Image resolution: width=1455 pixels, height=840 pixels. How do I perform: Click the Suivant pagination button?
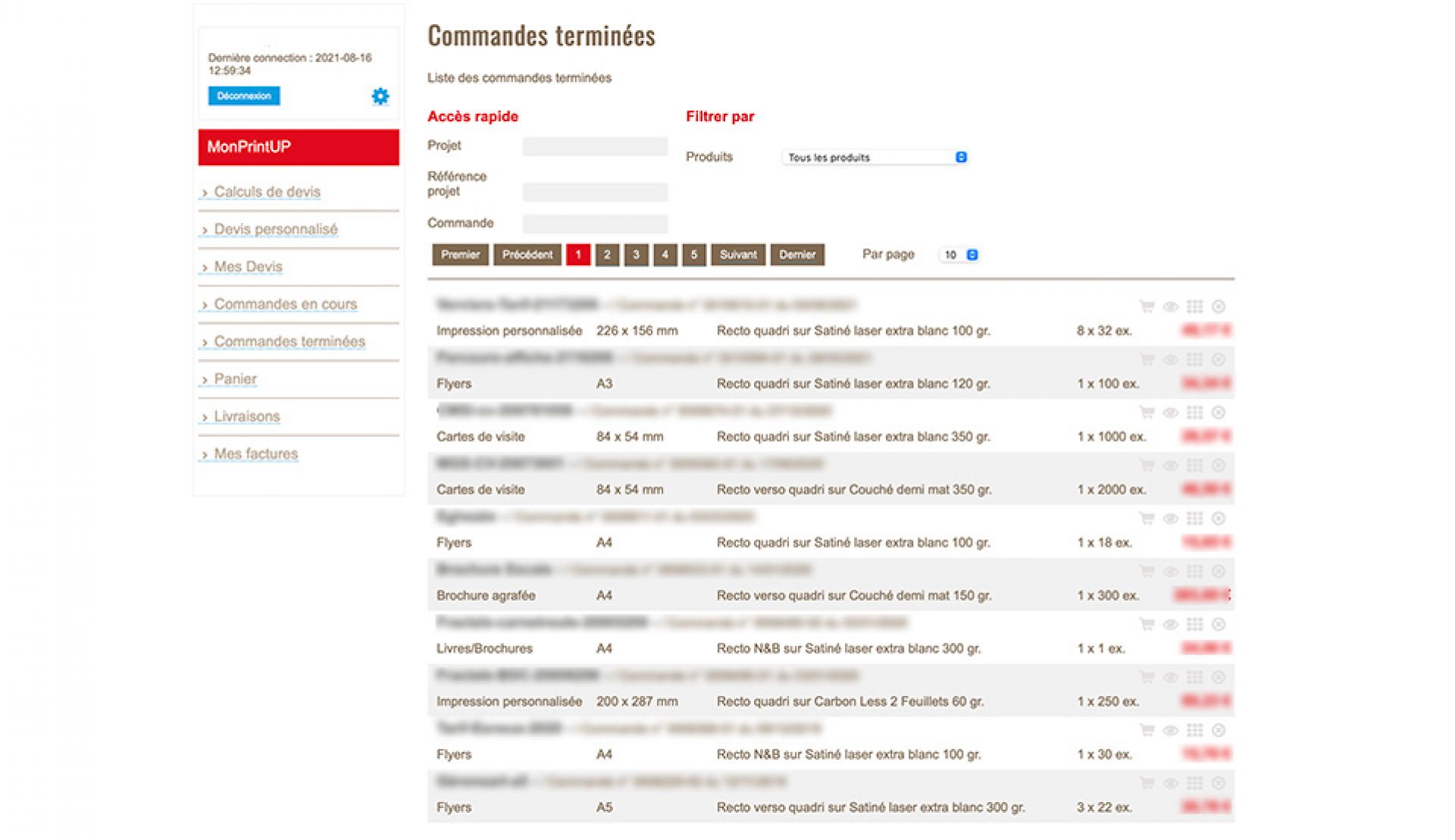coord(737,255)
